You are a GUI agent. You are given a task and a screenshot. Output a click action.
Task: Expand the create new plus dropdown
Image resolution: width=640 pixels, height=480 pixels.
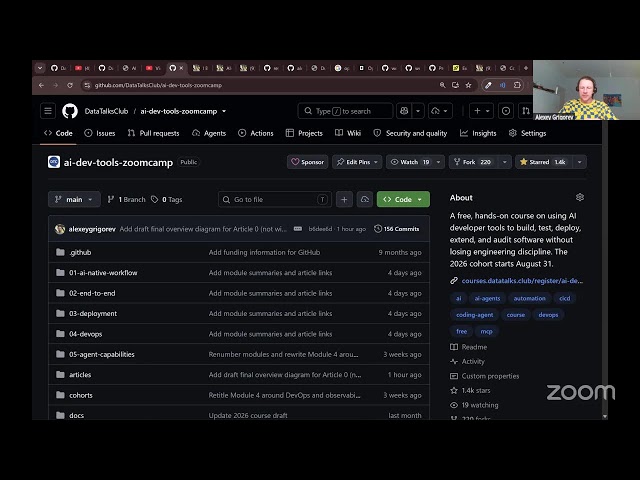[x=481, y=111]
